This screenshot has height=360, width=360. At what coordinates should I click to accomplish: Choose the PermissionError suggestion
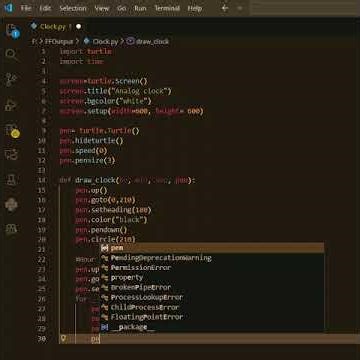pyautogui.click(x=212, y=268)
